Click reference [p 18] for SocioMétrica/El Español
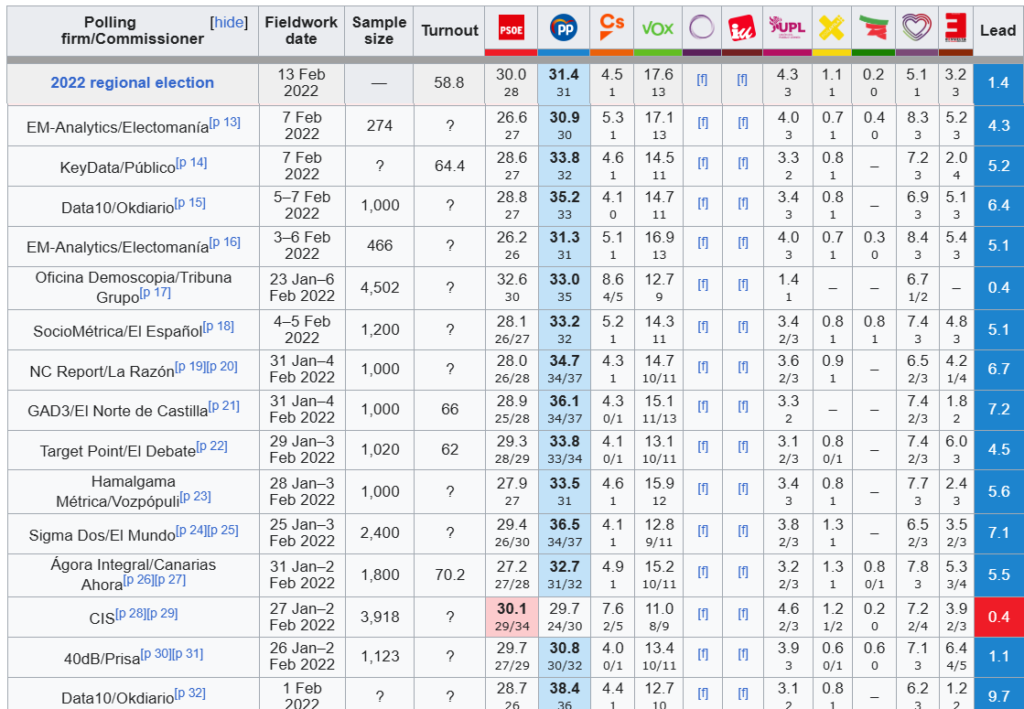 (x=218, y=326)
